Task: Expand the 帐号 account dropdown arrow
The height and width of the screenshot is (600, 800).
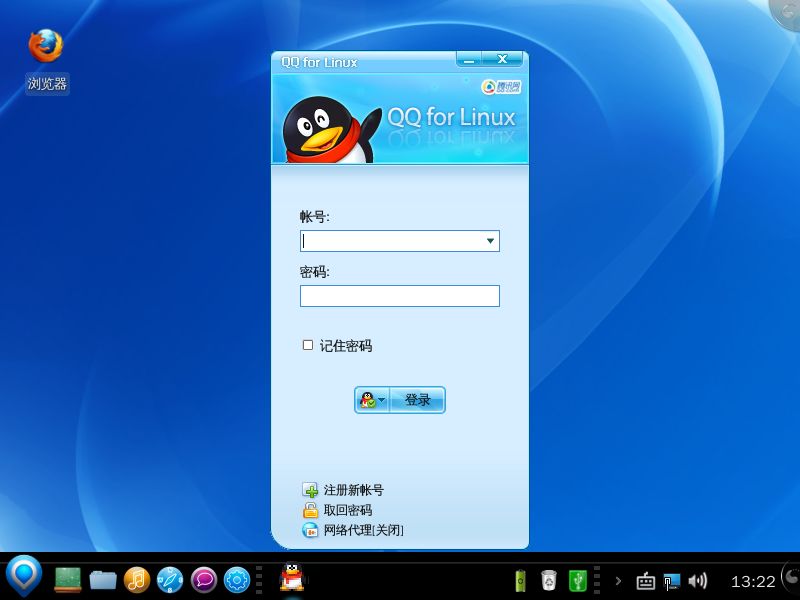Action: click(490, 241)
